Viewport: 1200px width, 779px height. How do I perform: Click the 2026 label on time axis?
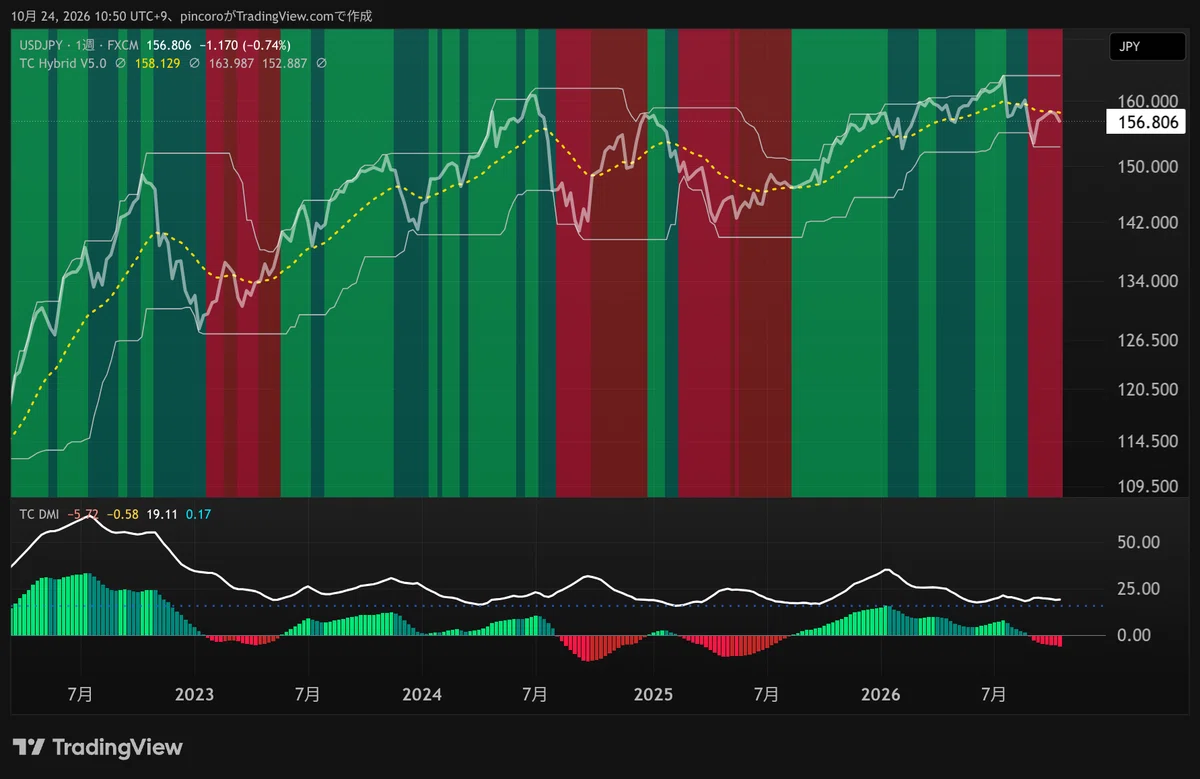pos(881,694)
